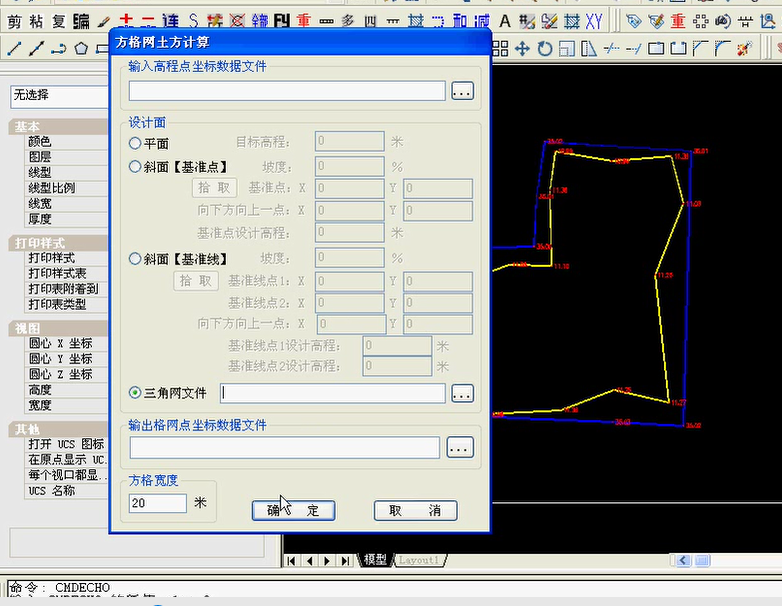Screen dimensions: 782x606
Task: Click the 线宽 property row
Action: point(66,203)
